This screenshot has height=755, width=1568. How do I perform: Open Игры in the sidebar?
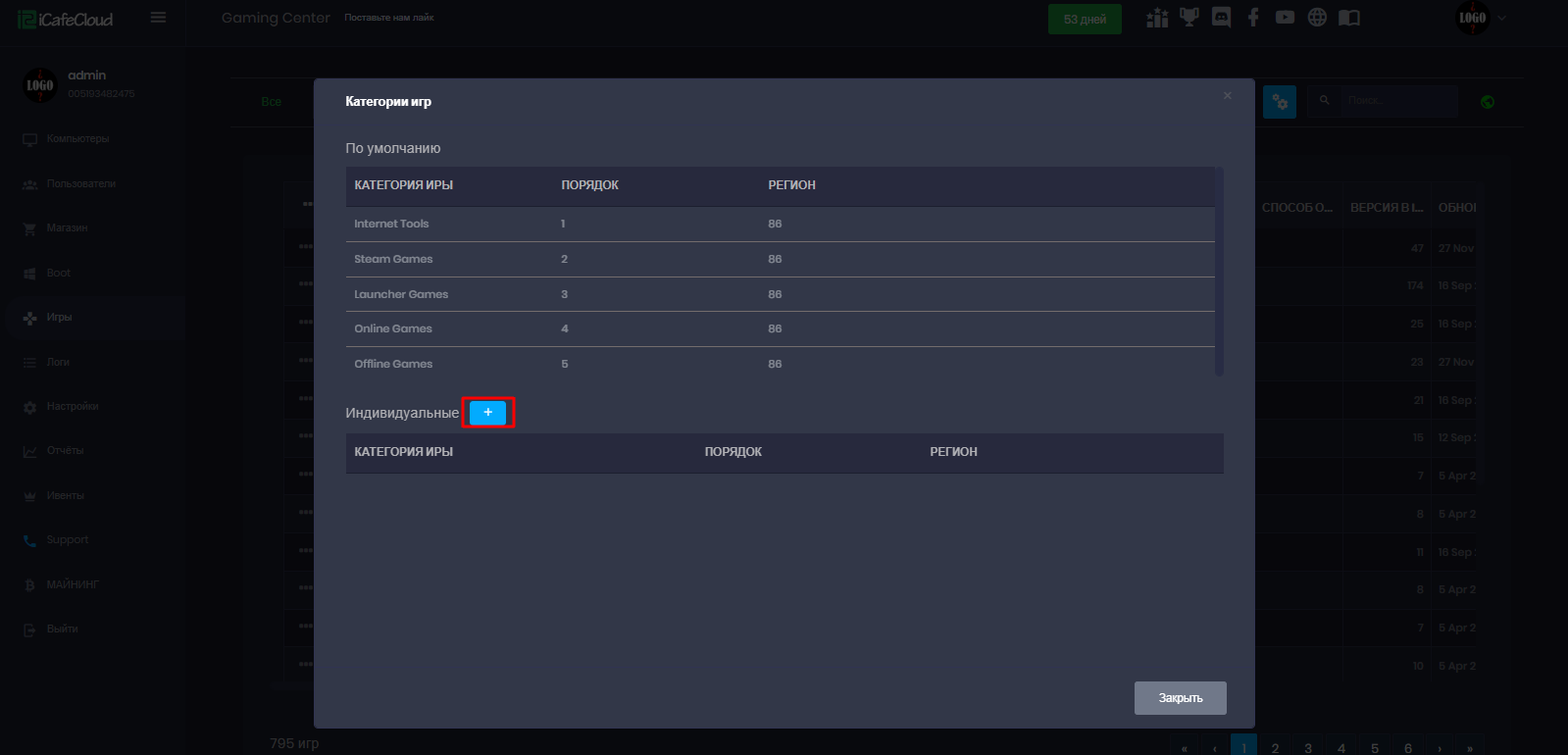59,317
